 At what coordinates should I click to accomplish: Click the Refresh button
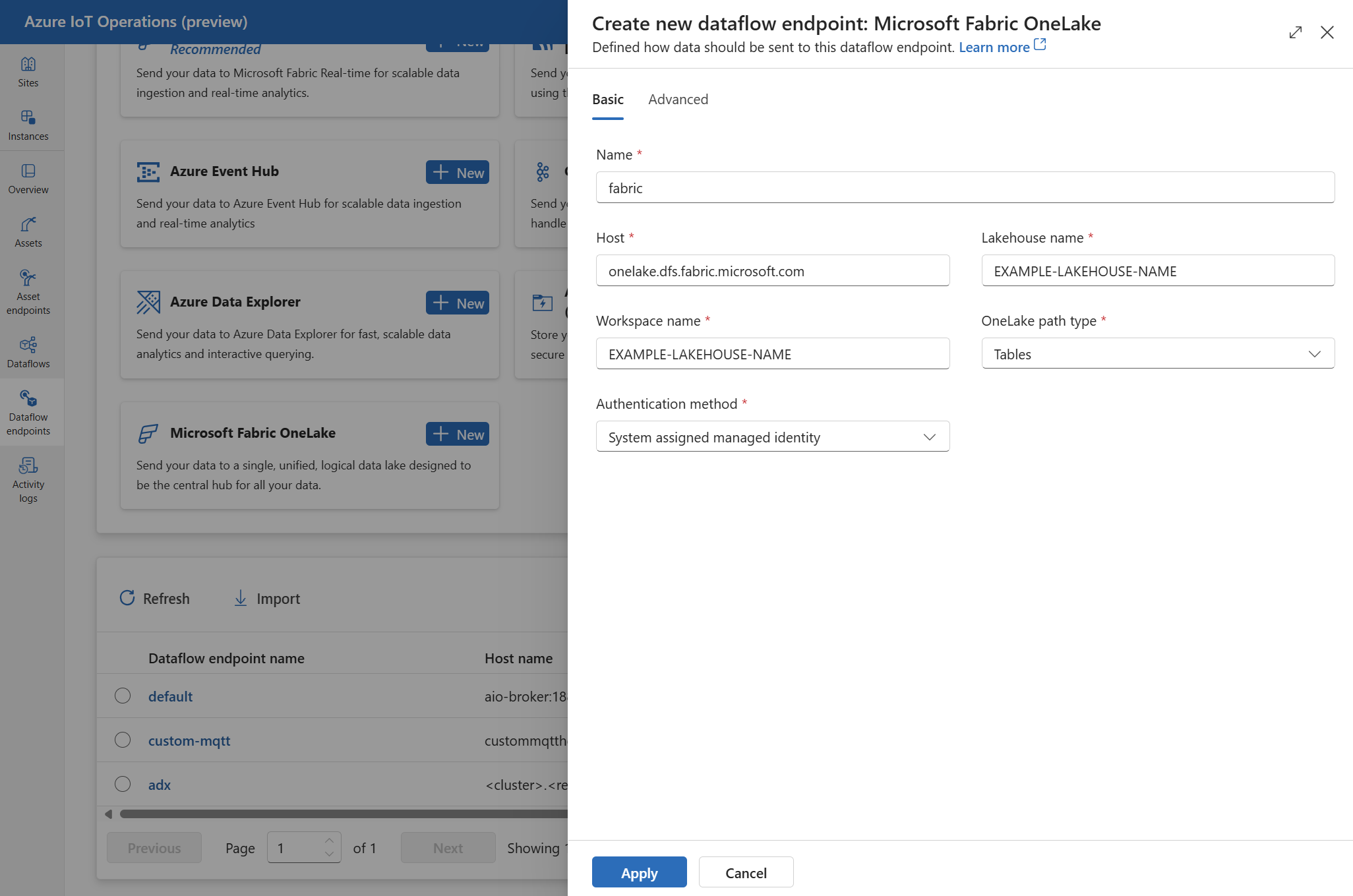point(154,598)
